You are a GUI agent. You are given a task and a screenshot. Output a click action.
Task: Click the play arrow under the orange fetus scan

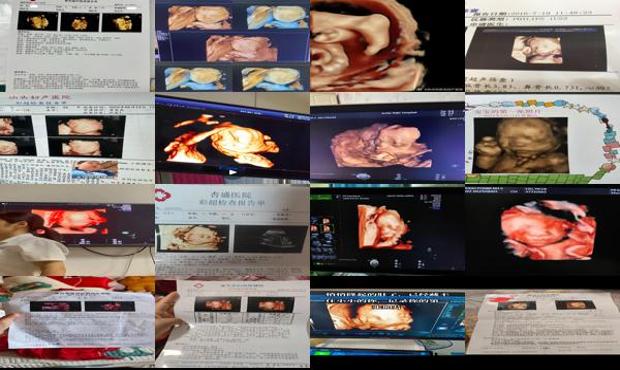(x=233, y=172)
